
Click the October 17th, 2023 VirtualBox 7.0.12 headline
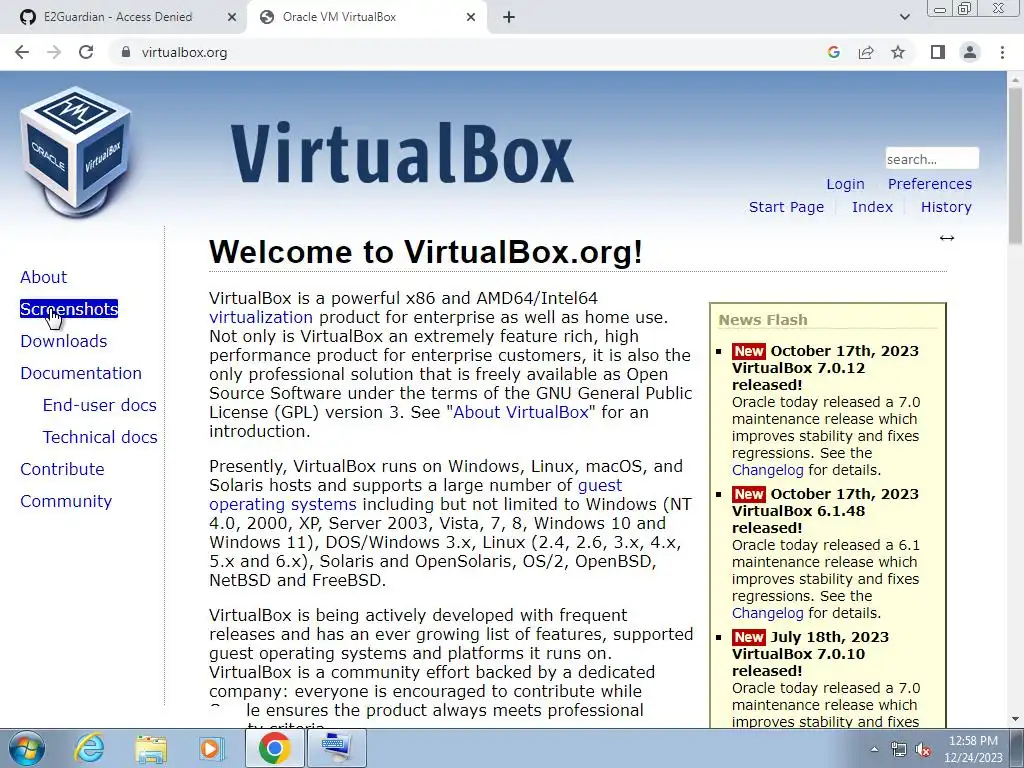pyautogui.click(x=825, y=368)
